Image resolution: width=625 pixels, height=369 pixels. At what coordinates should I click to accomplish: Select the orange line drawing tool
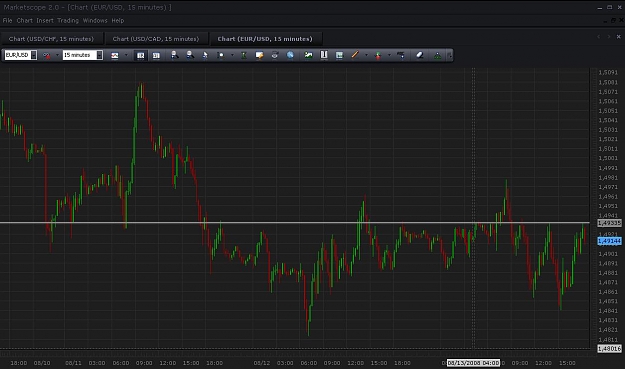coord(355,55)
